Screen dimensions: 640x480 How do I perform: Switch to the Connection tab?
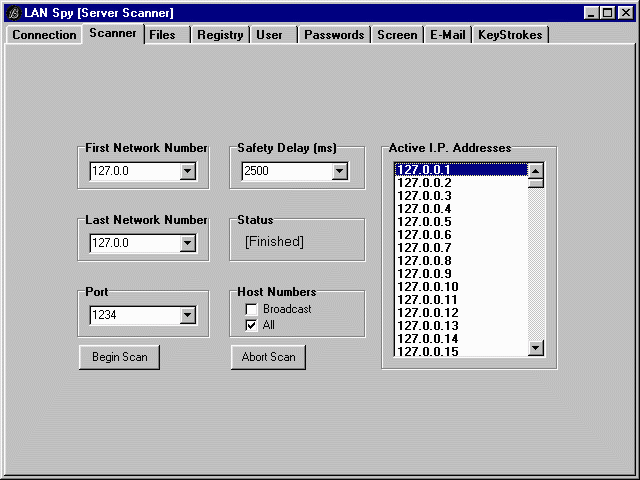(44, 35)
